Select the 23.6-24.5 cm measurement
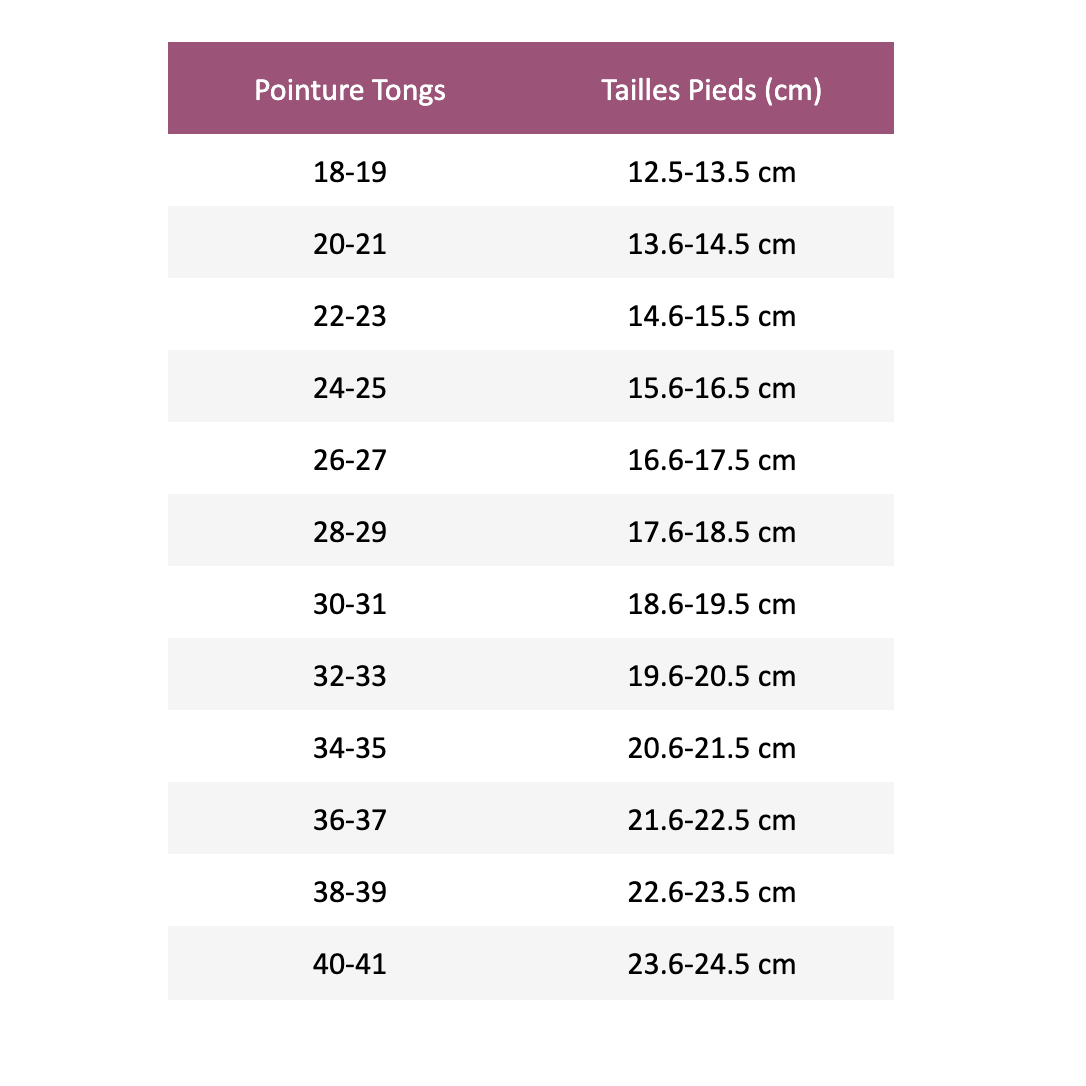Image resolution: width=1086 pixels, height=1086 pixels. coord(711,964)
